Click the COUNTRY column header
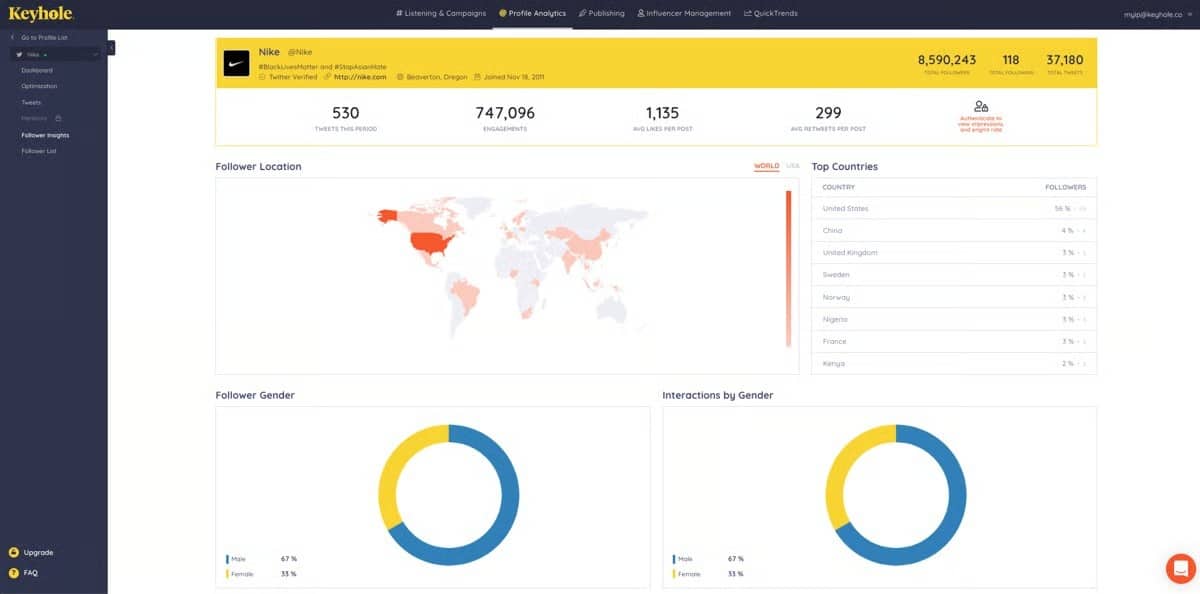This screenshot has width=1200, height=594. 838,187
